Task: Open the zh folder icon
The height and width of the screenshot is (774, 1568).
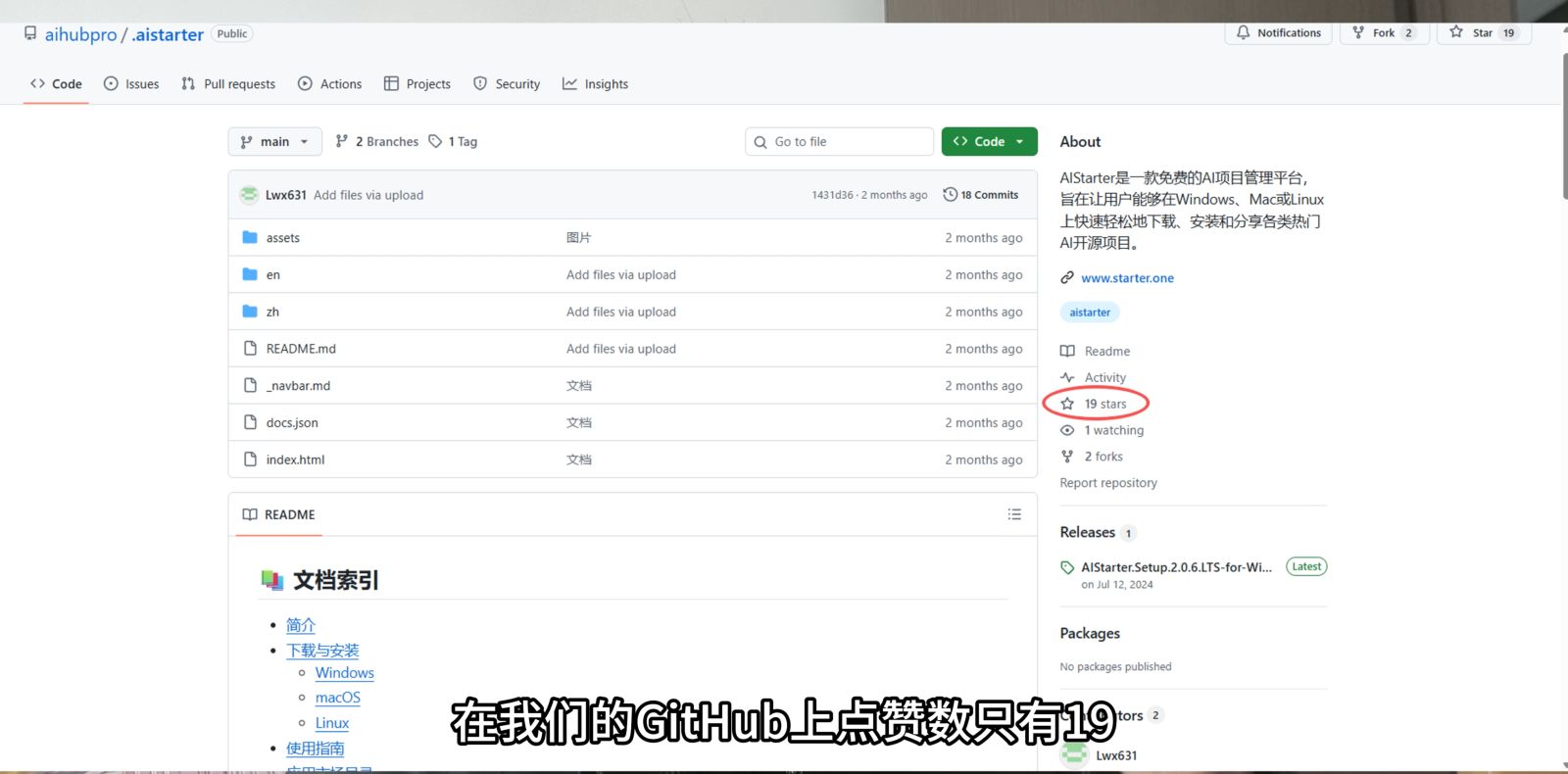Action: point(250,312)
